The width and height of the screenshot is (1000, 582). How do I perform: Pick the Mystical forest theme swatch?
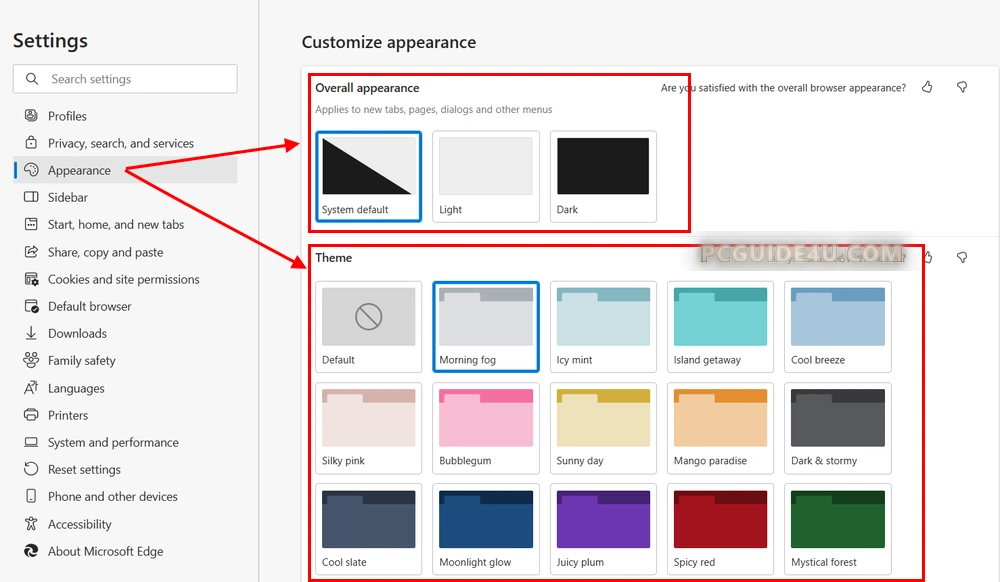[x=837, y=529]
